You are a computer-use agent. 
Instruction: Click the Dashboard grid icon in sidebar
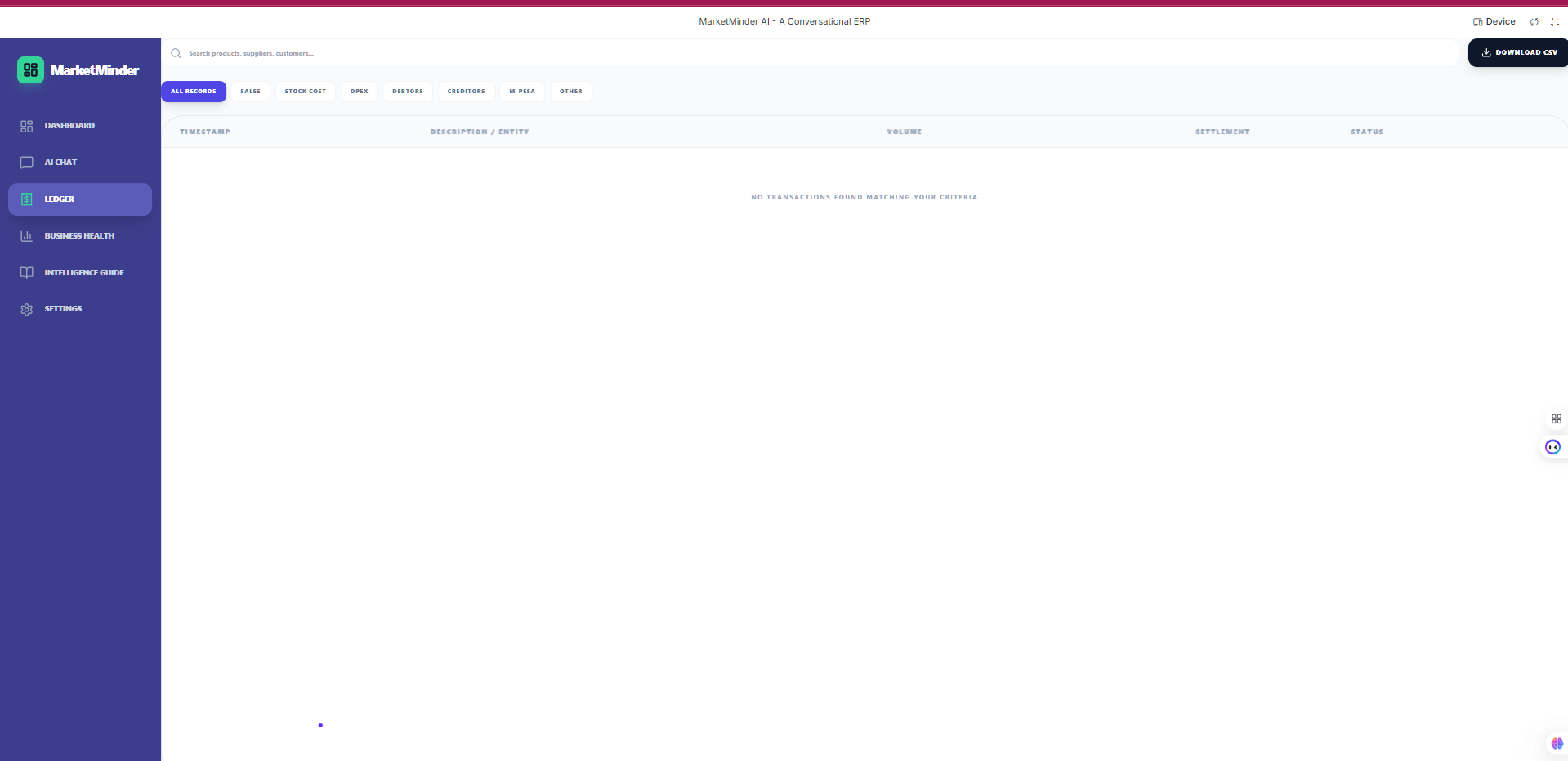(27, 126)
